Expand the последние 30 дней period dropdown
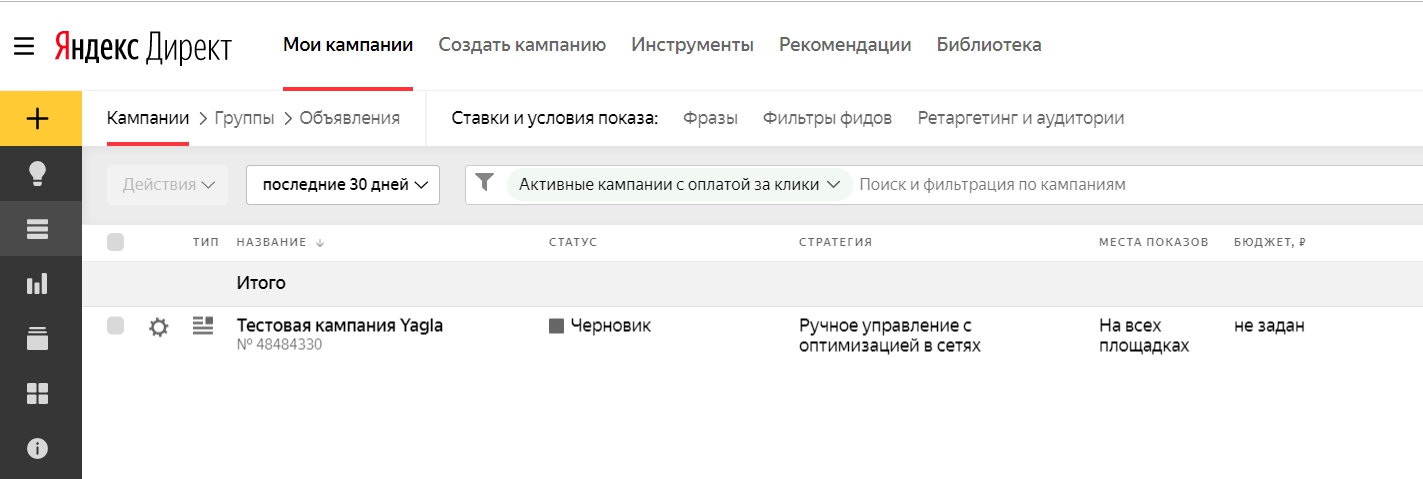1423x479 pixels. tap(343, 185)
